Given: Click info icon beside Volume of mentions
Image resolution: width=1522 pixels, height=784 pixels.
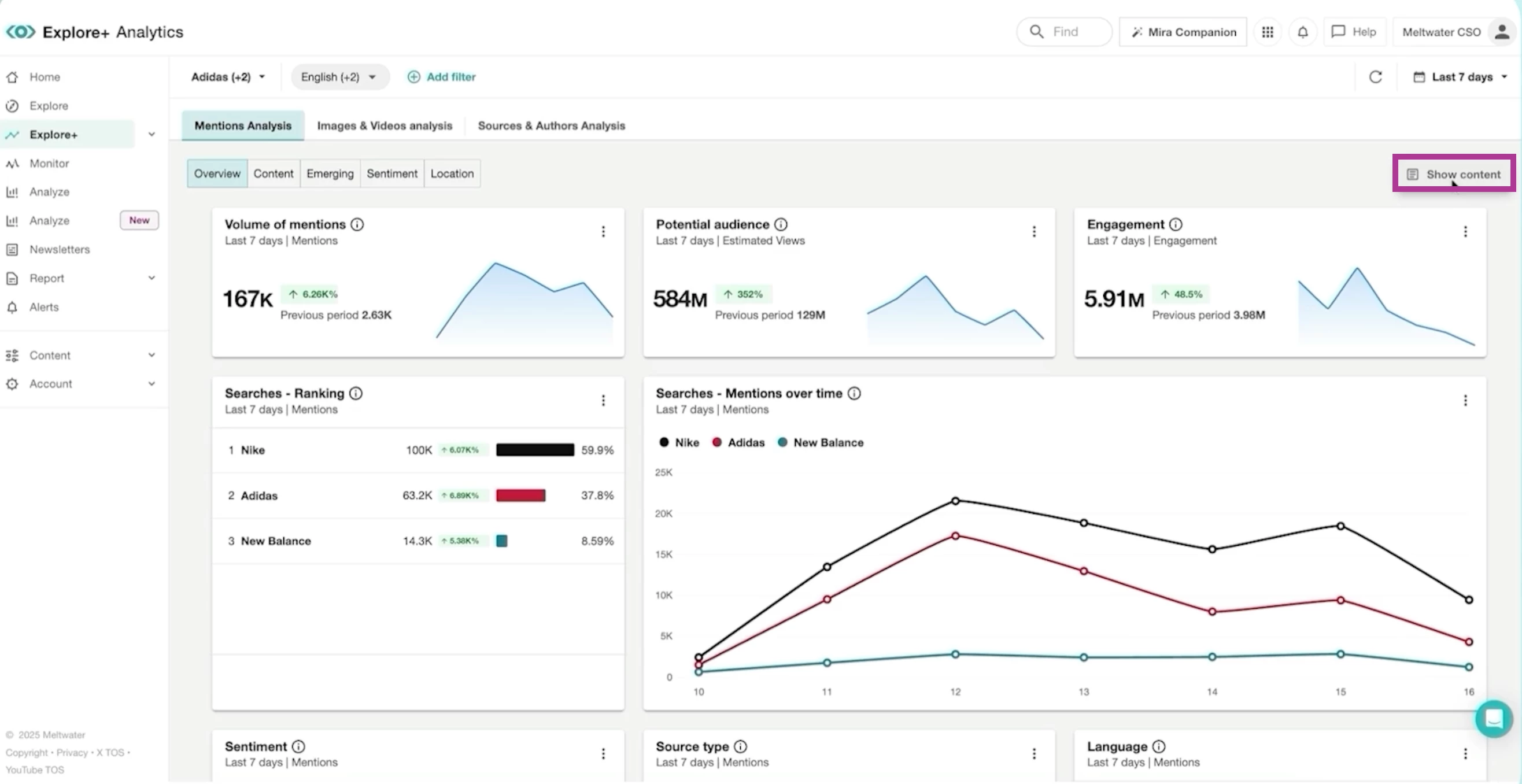Looking at the screenshot, I should coord(357,224).
